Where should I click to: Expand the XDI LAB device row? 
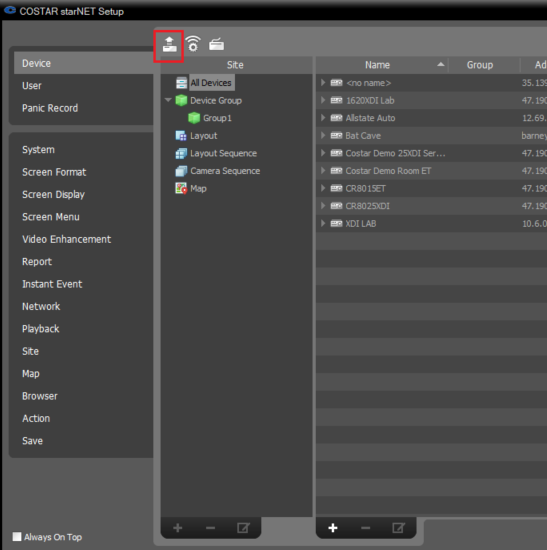[x=323, y=223]
